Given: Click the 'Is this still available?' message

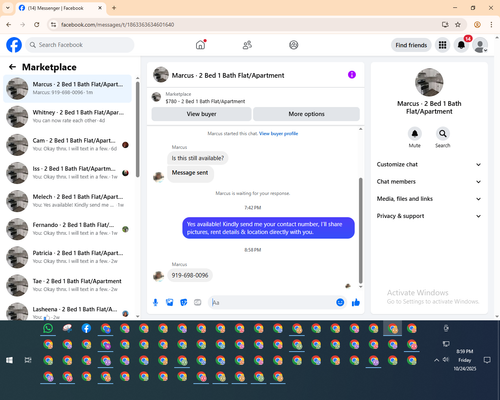Looking at the screenshot, I should (198, 158).
